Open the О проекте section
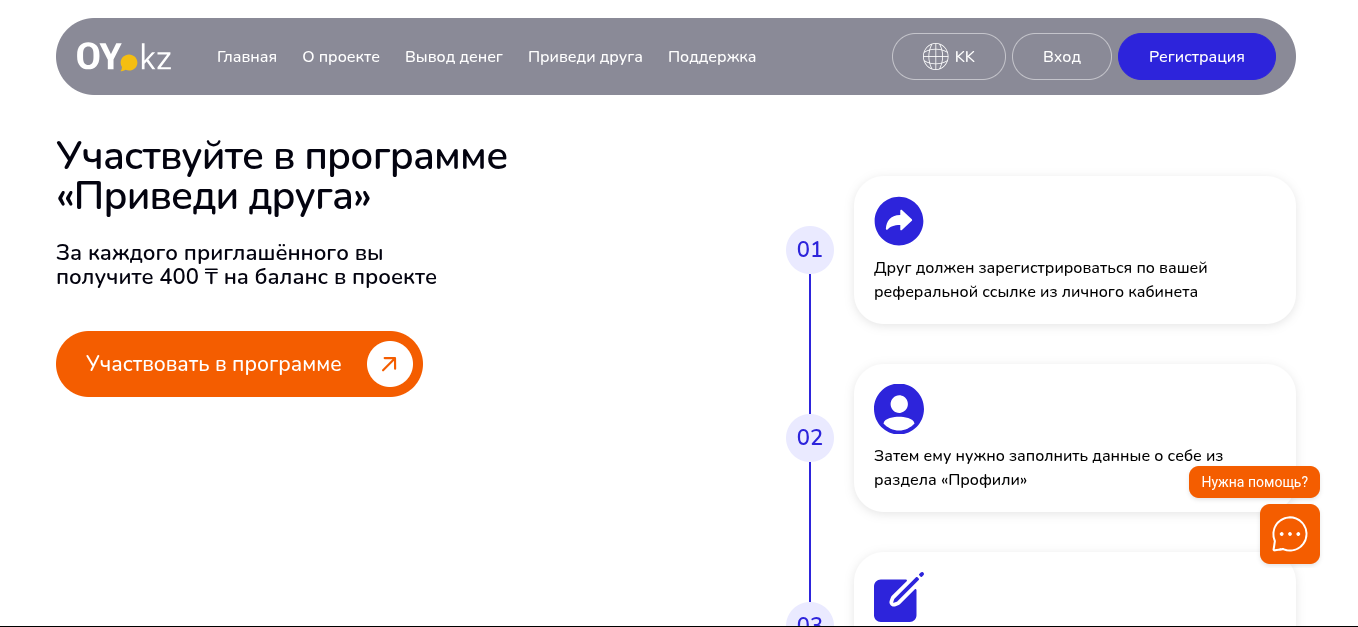Viewport: 1358px width, 627px height. coord(341,57)
